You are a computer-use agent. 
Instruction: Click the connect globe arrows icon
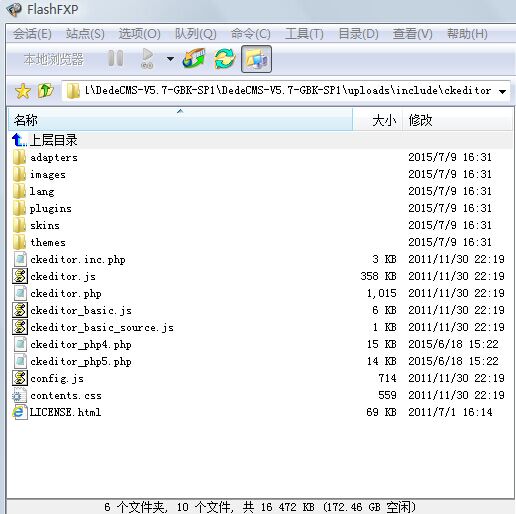194,59
